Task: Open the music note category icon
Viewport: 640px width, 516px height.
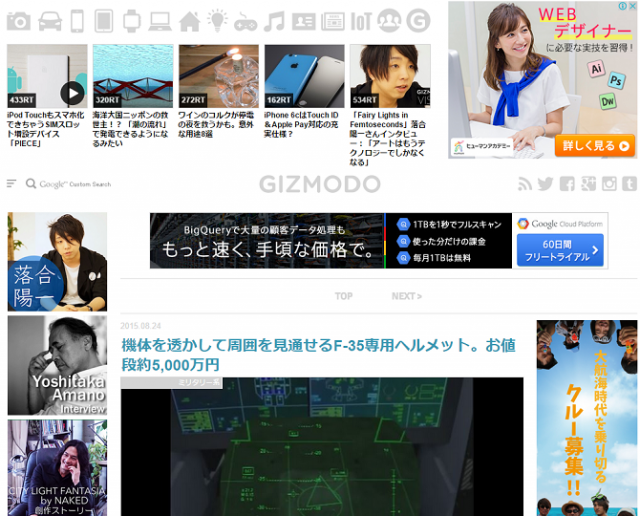Action: pyautogui.click(x=274, y=21)
